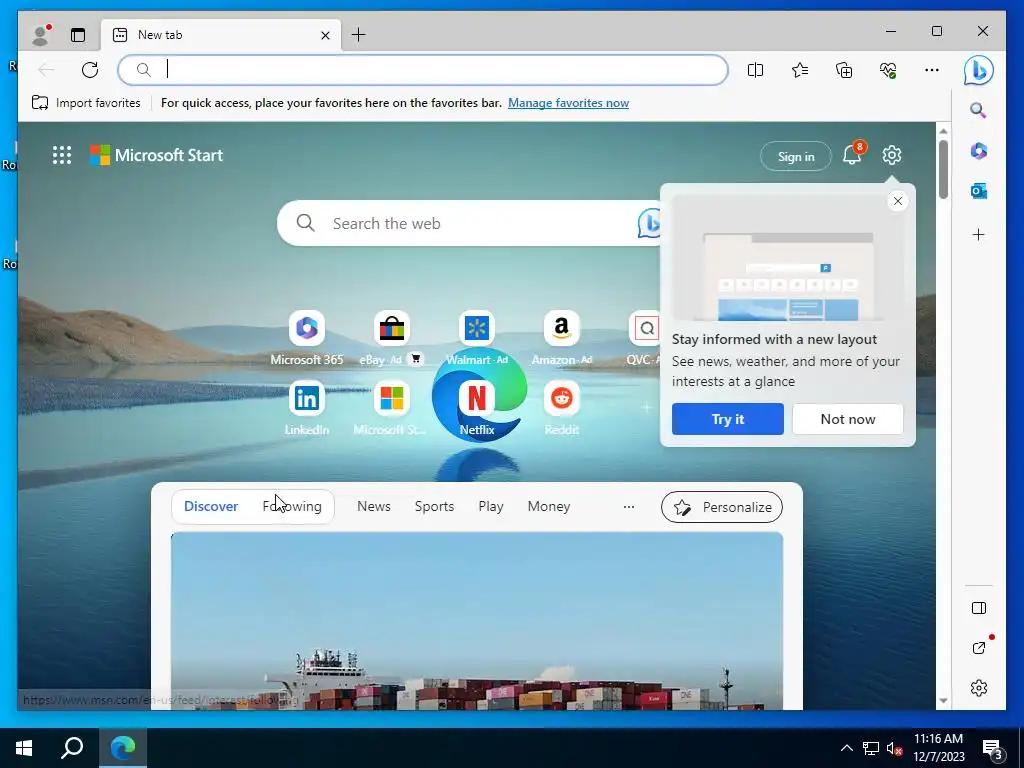Expand more feed categories ellipsis
This screenshot has height=768, width=1024.
click(629, 507)
